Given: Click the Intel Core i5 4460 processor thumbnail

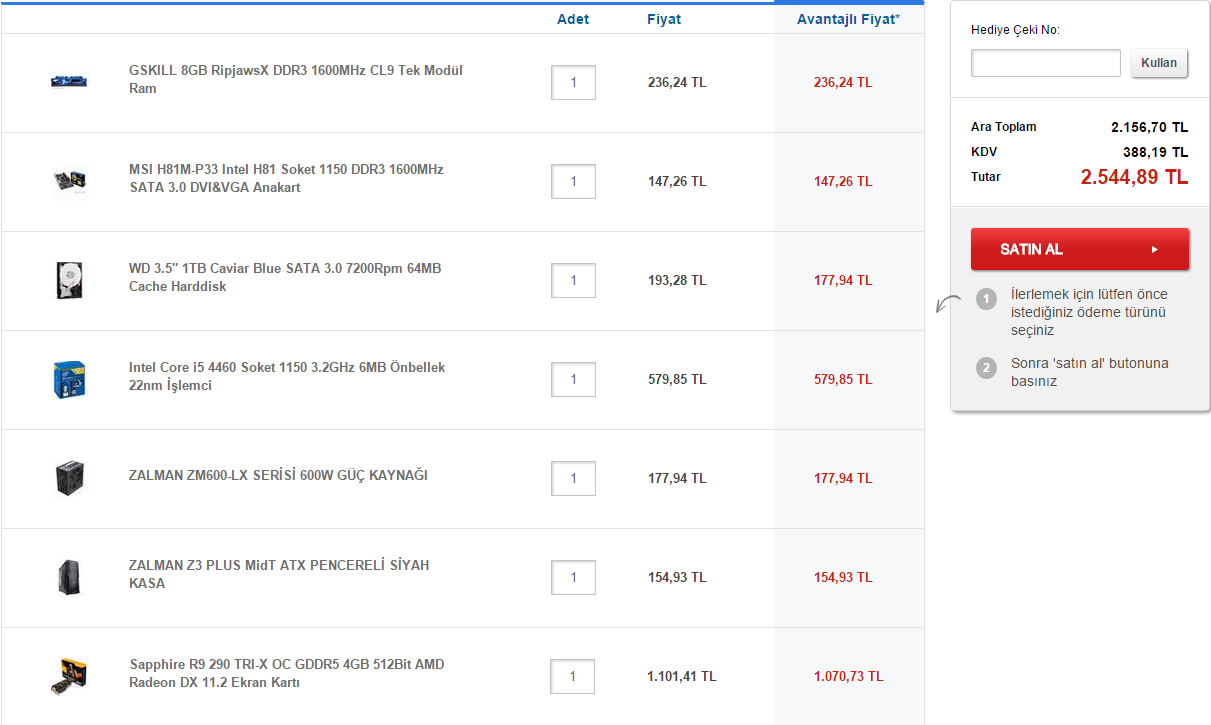Looking at the screenshot, I should [x=69, y=379].
